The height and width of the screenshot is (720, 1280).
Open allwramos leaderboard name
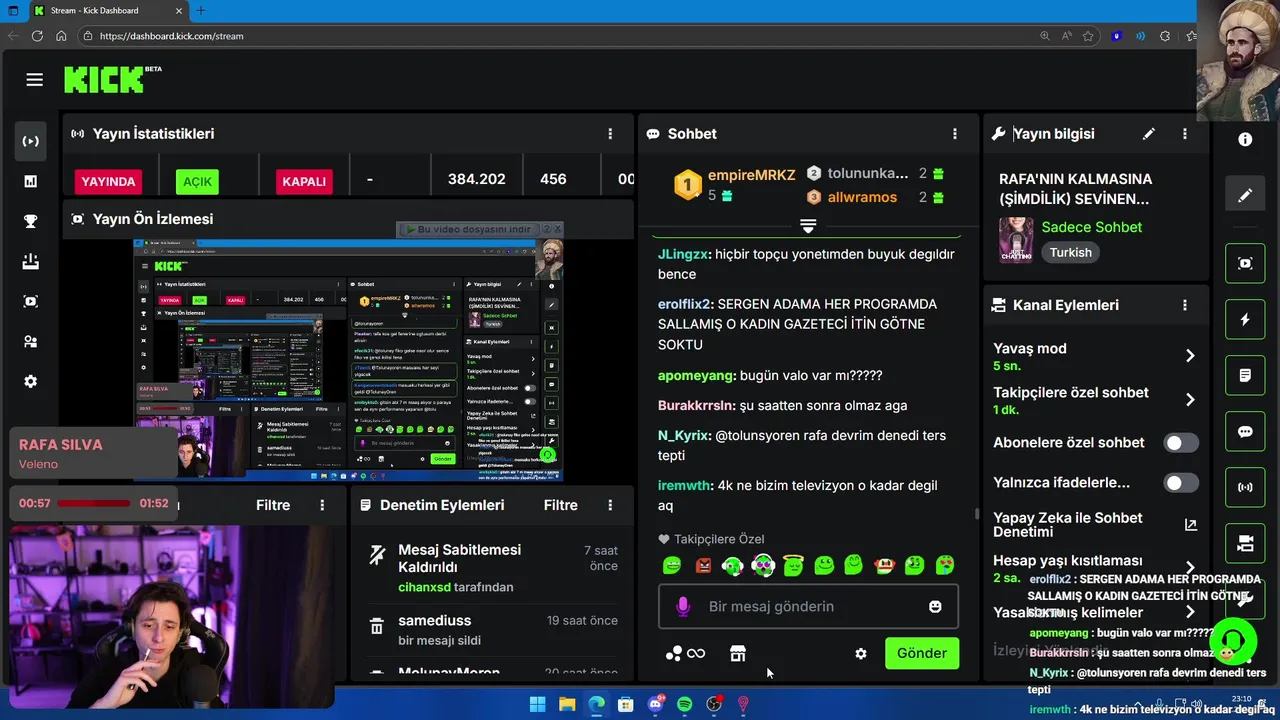(862, 197)
